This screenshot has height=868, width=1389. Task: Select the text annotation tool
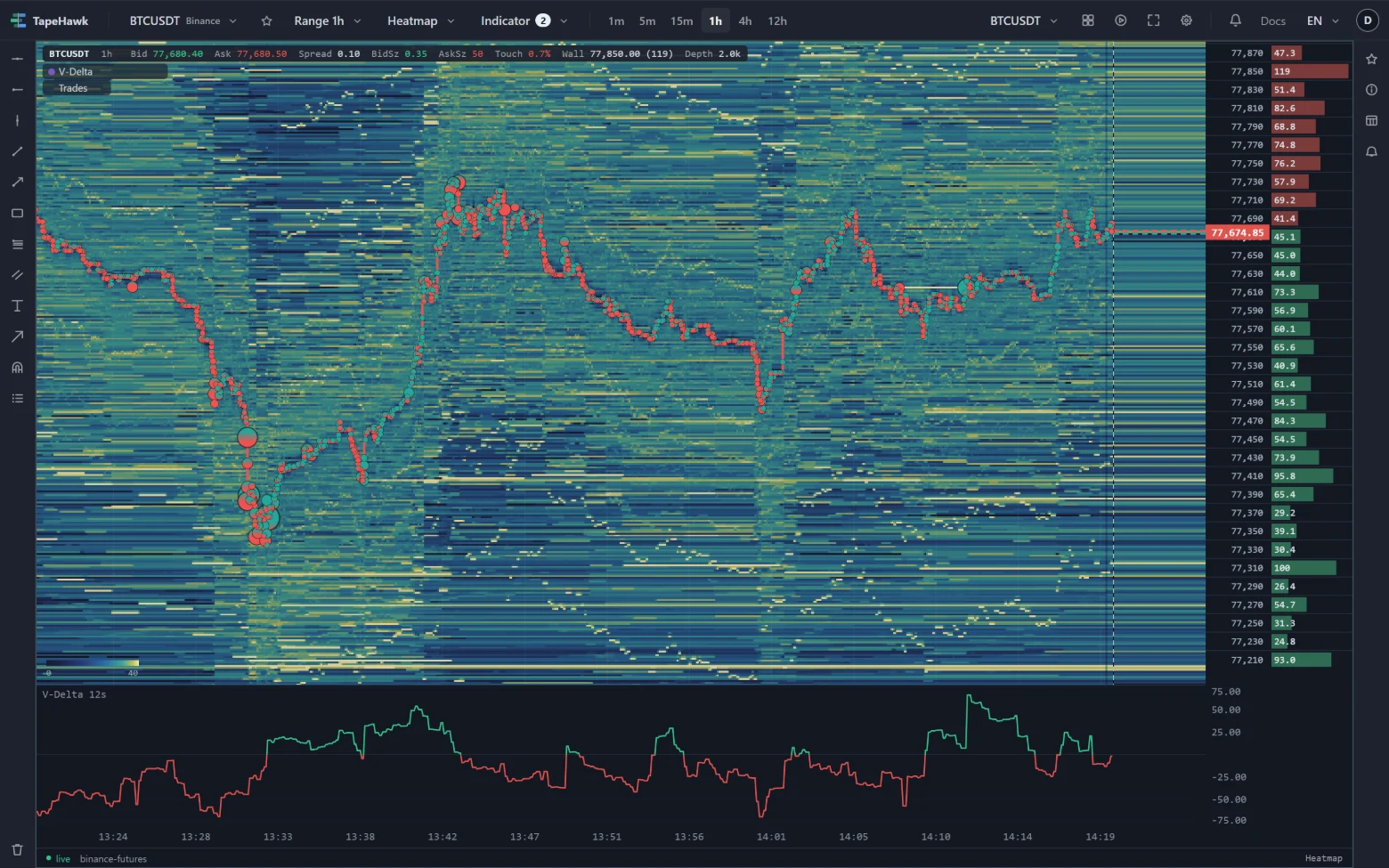17,306
